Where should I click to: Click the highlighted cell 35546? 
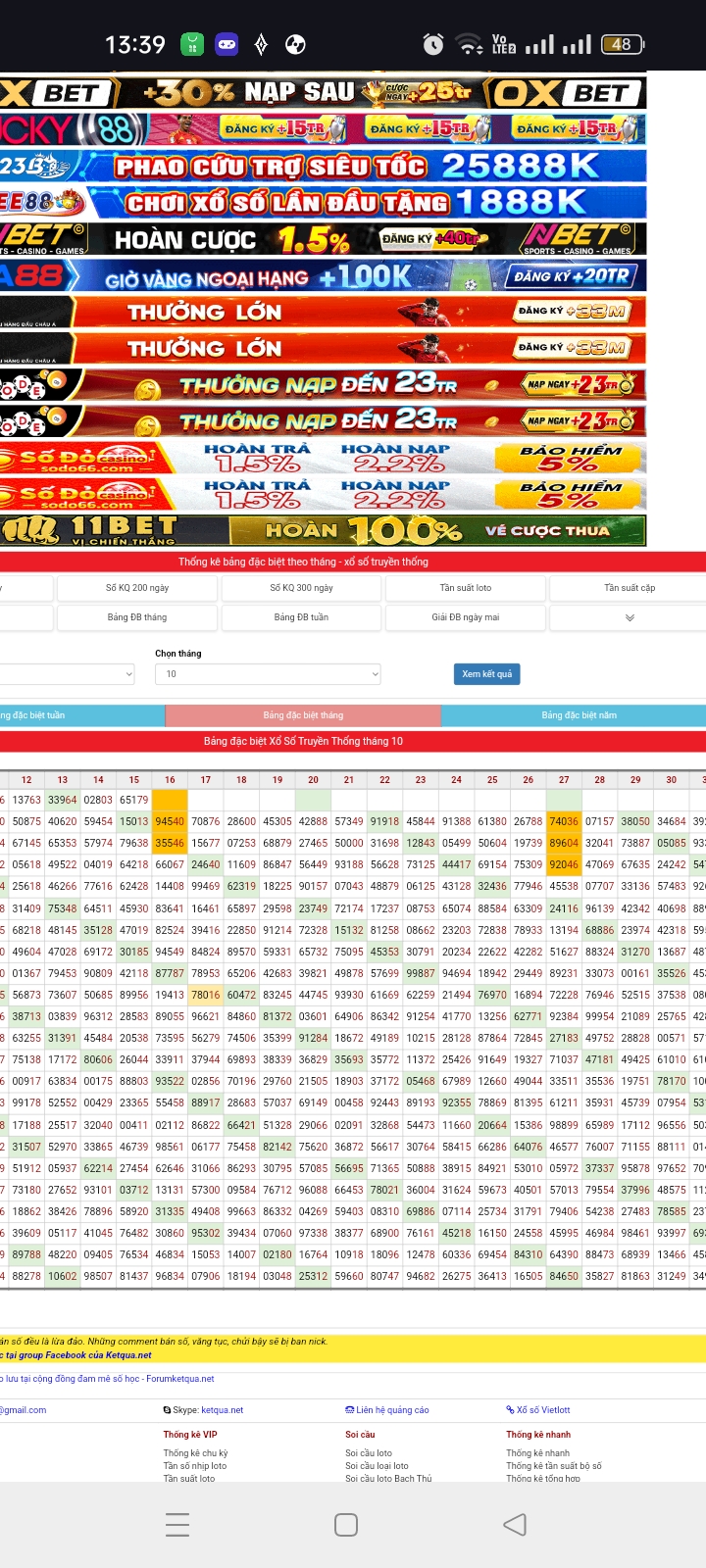click(x=170, y=843)
